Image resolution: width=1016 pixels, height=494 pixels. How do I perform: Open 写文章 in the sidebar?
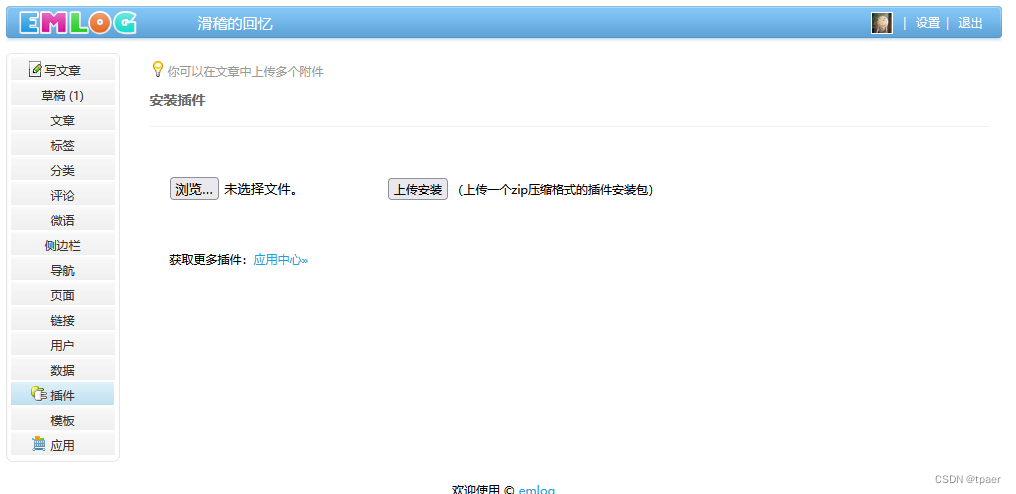pyautogui.click(x=63, y=70)
